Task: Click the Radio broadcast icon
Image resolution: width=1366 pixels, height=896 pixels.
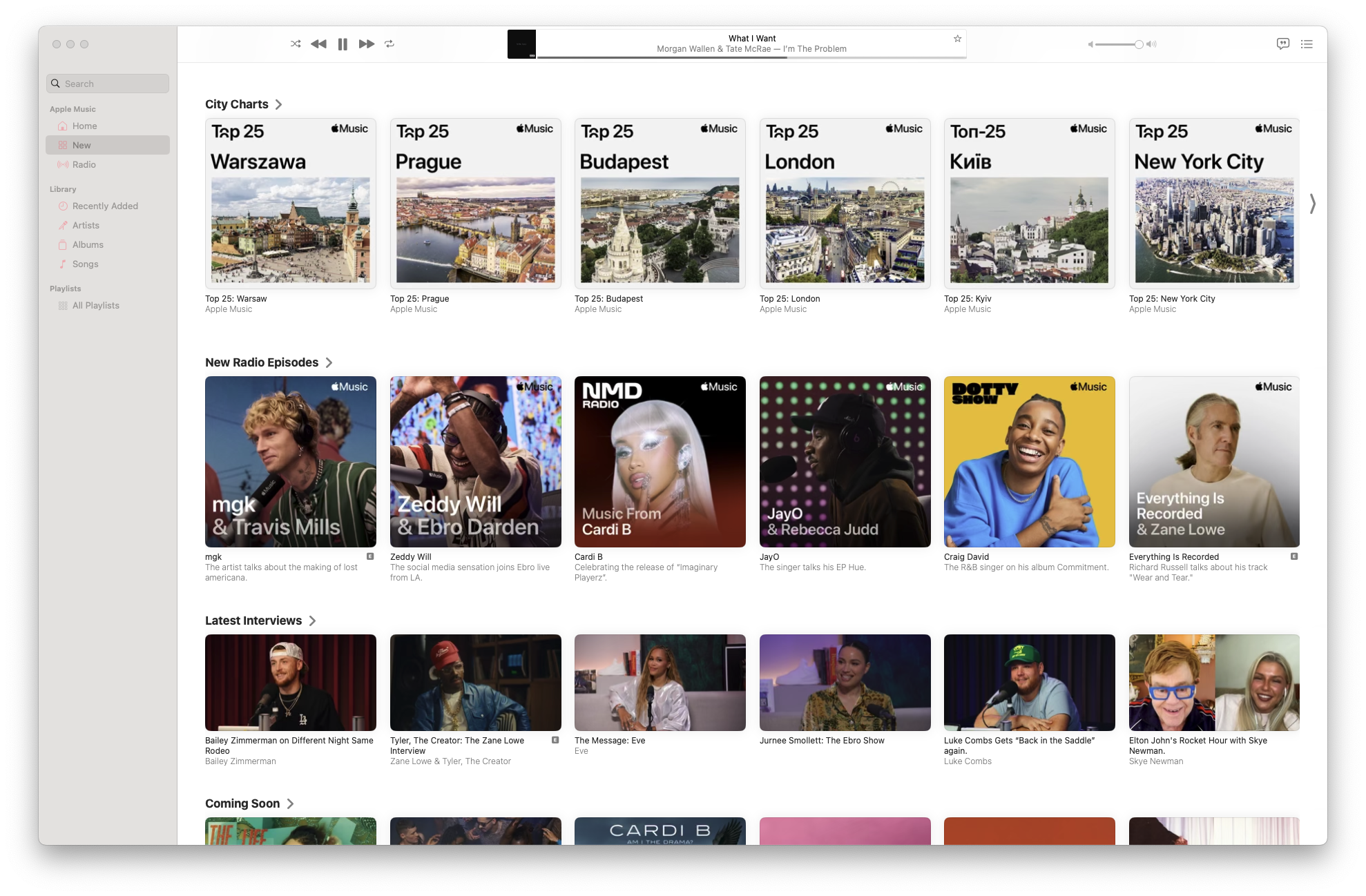Action: 63,164
